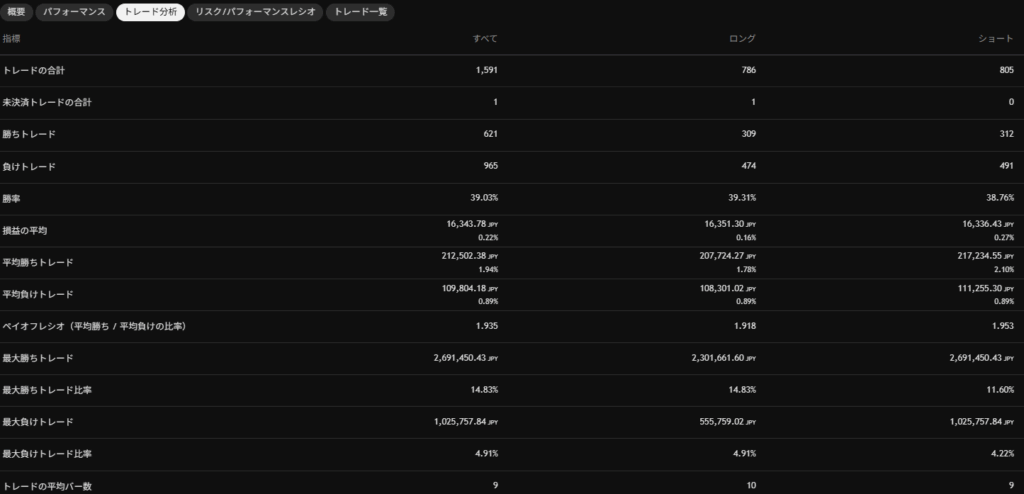Screen dimensions: 1024x494
Task: Click short losing trades value 491
Action: click(x=1006, y=166)
